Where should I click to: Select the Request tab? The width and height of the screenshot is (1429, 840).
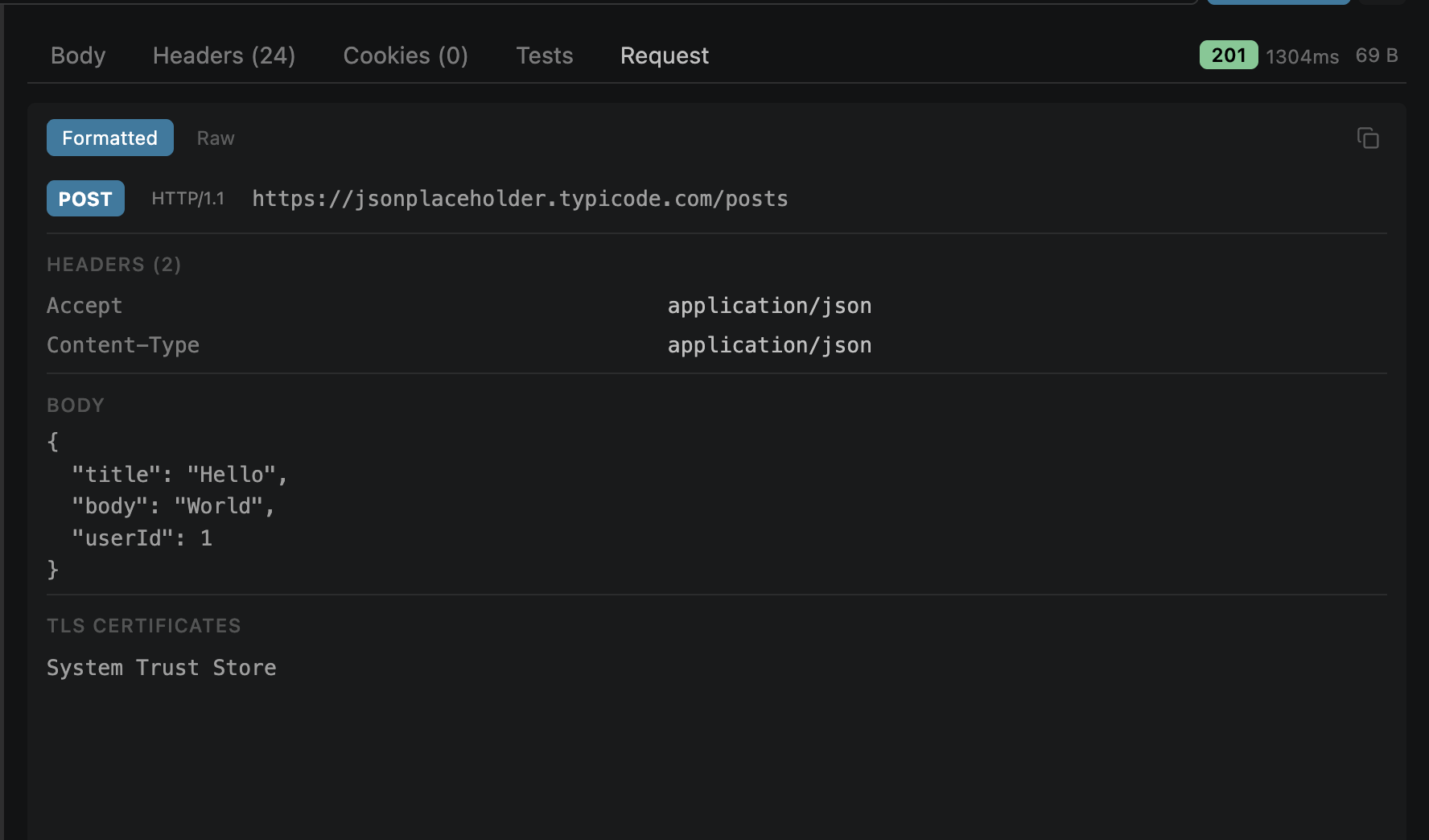pos(665,56)
